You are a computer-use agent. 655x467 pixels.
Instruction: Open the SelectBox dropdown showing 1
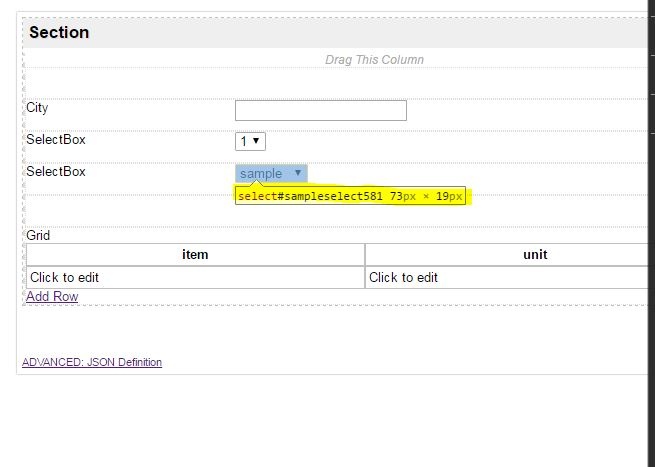point(250,142)
